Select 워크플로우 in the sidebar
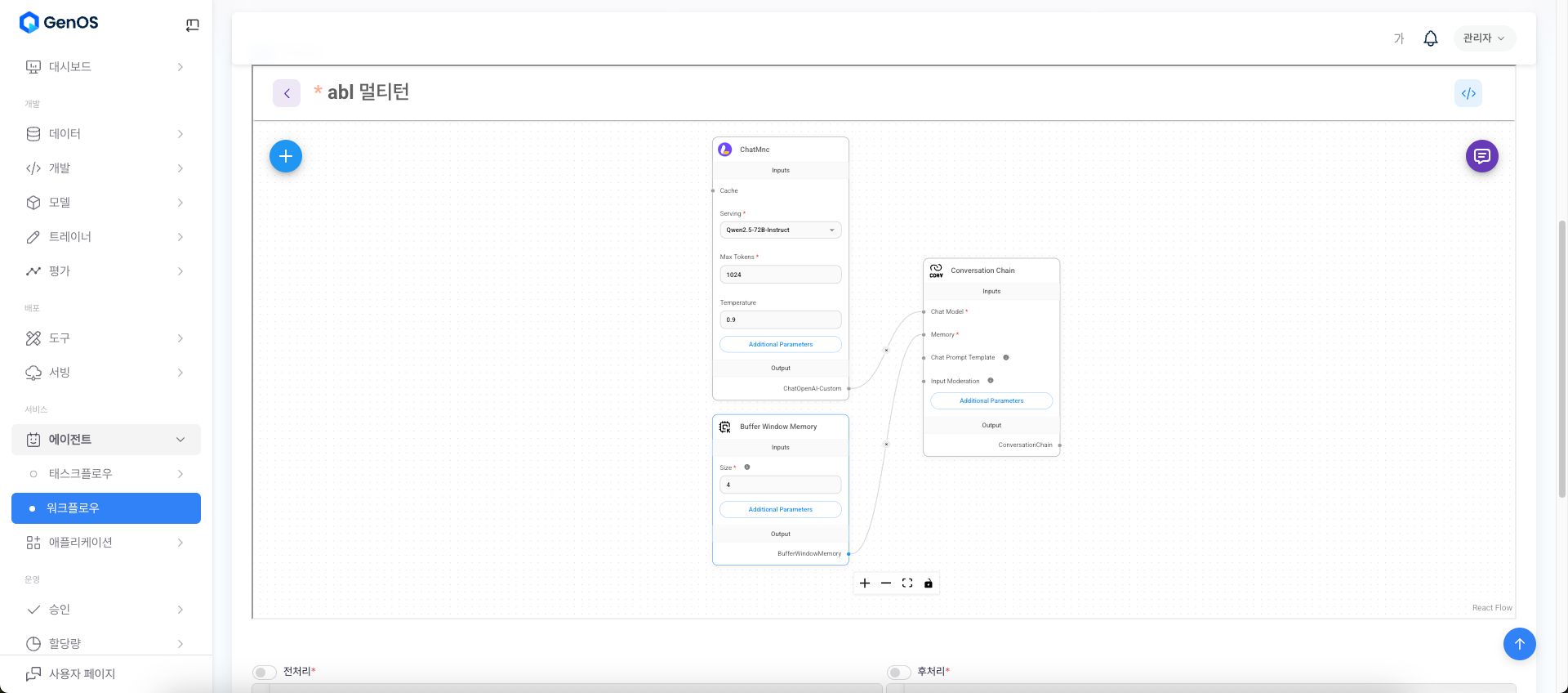Viewport: 1568px width, 693px height. (106, 508)
